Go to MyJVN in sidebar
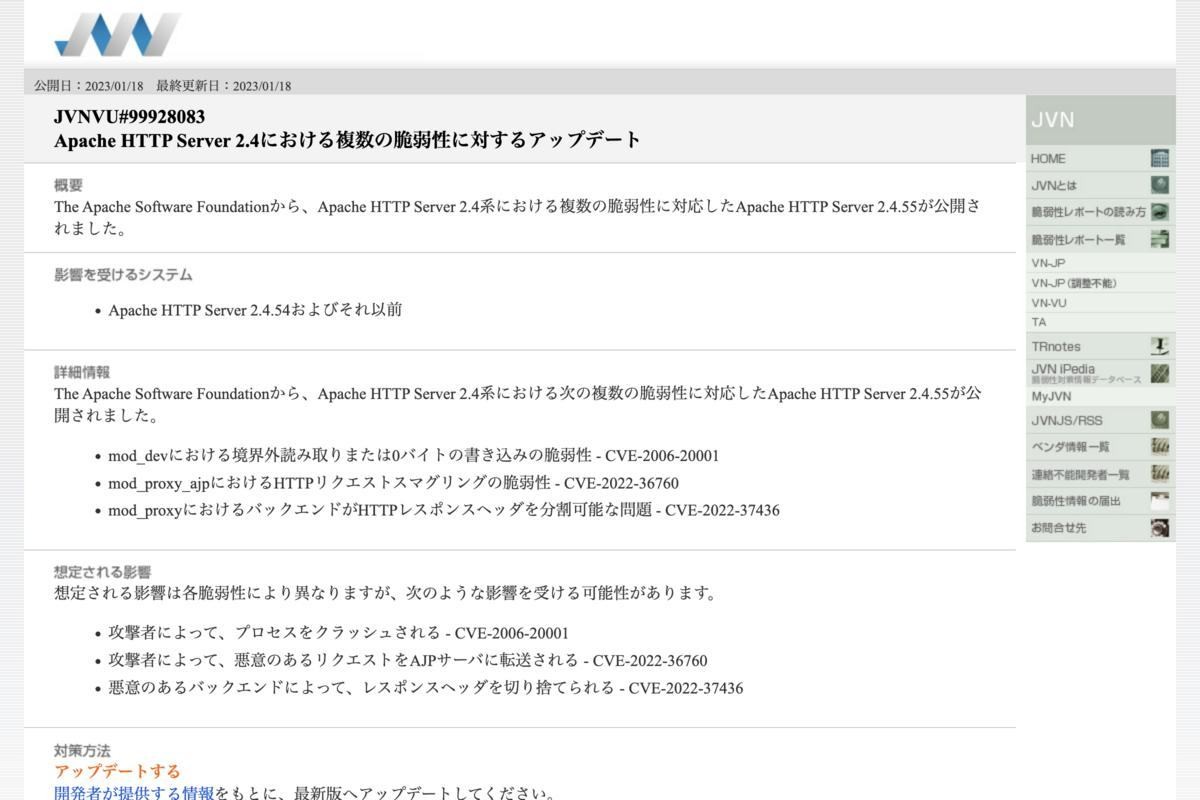The image size is (1200, 800). [1050, 396]
